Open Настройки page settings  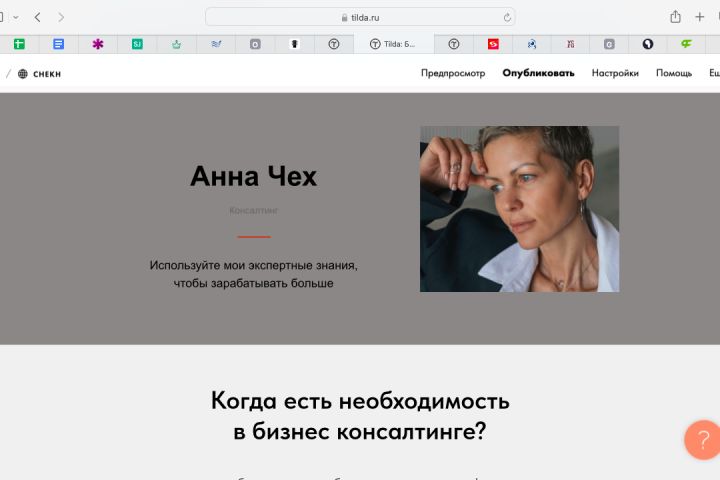tap(615, 73)
